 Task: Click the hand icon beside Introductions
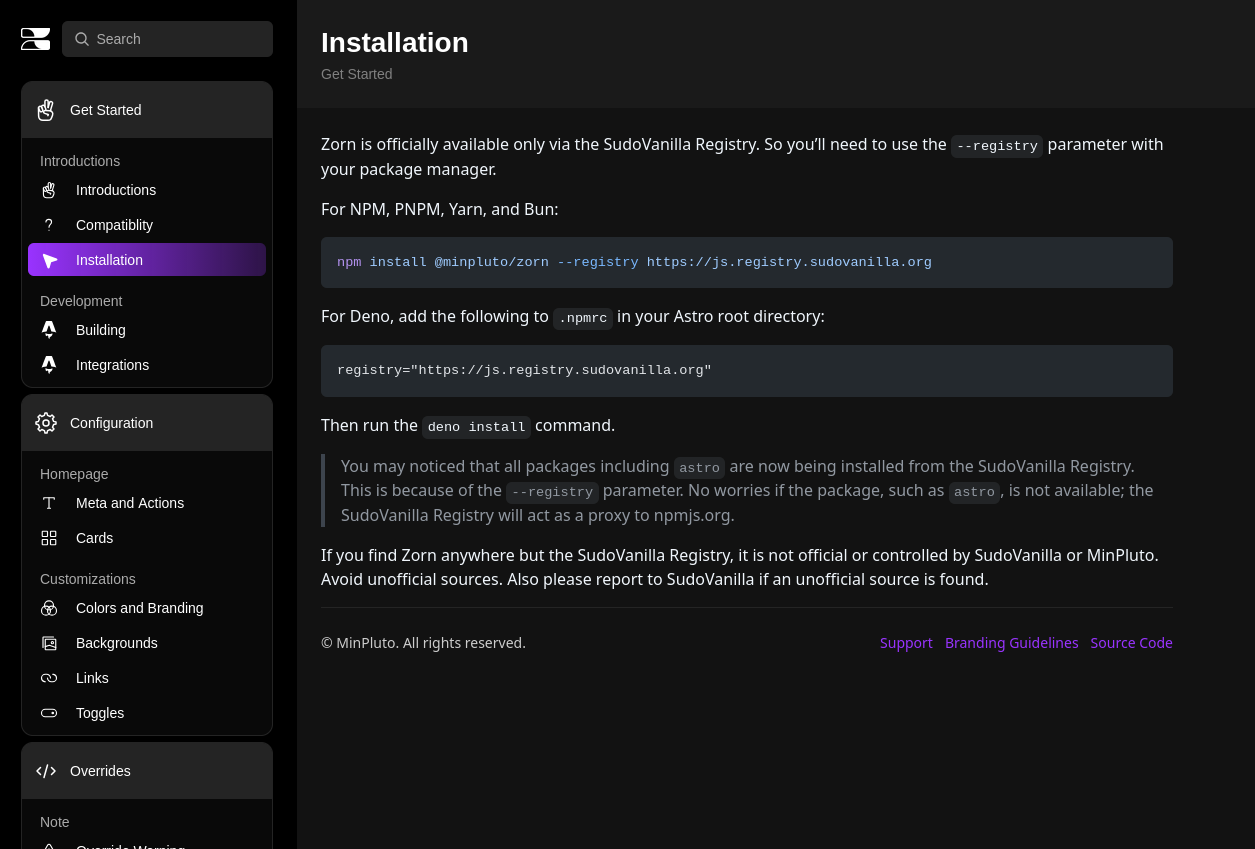pos(49,190)
